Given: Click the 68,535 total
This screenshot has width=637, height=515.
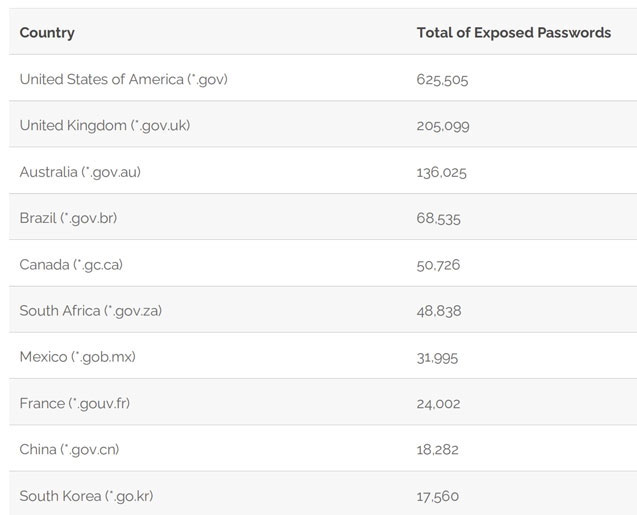Looking at the screenshot, I should point(439,219).
